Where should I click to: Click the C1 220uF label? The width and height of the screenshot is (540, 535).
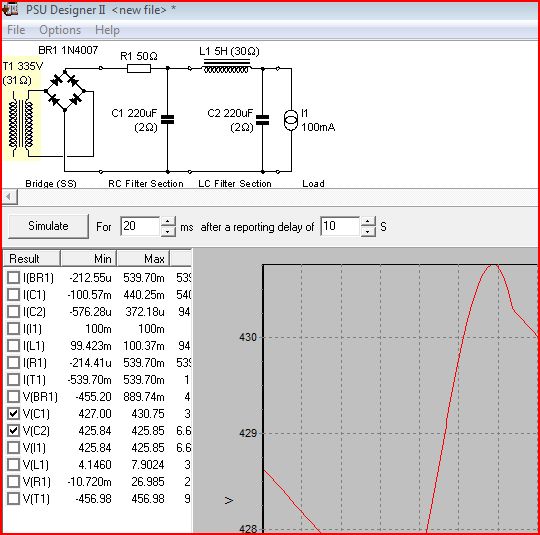click(x=134, y=120)
